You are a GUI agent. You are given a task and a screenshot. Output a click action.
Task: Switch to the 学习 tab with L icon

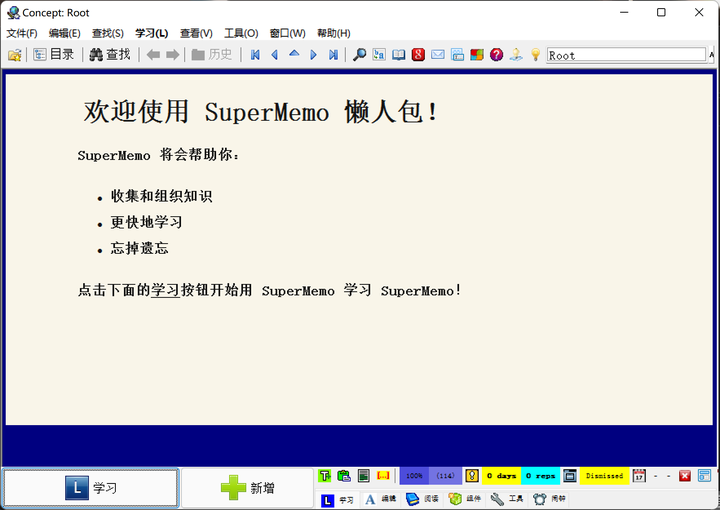(338, 499)
